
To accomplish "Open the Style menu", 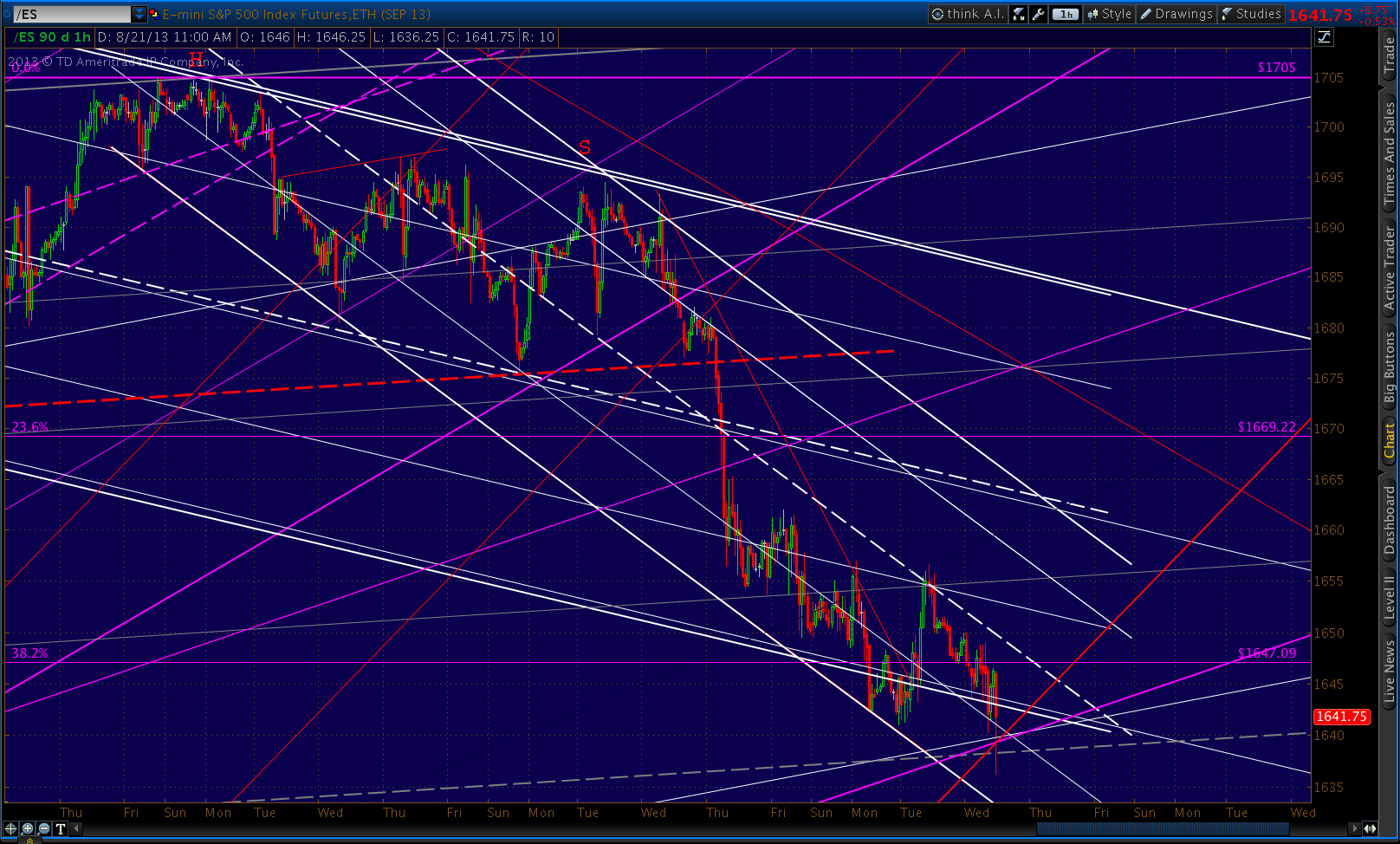I will point(1110,14).
